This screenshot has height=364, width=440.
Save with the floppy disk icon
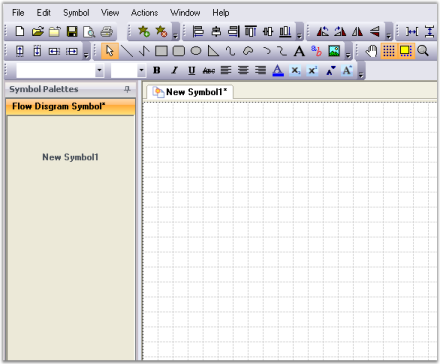coord(72,32)
